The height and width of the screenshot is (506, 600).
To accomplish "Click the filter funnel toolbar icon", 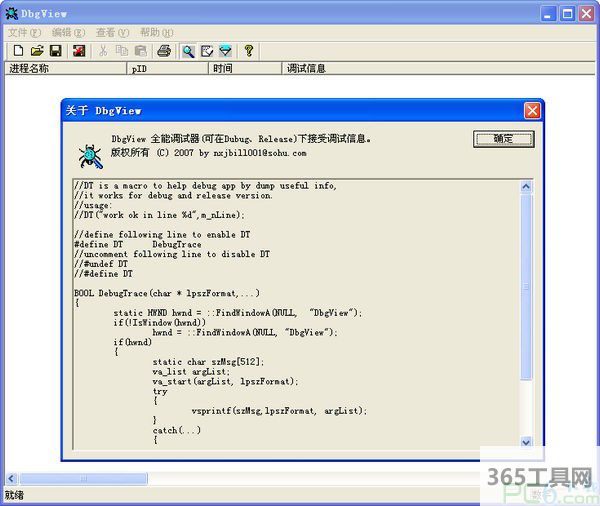I will tap(226, 51).
